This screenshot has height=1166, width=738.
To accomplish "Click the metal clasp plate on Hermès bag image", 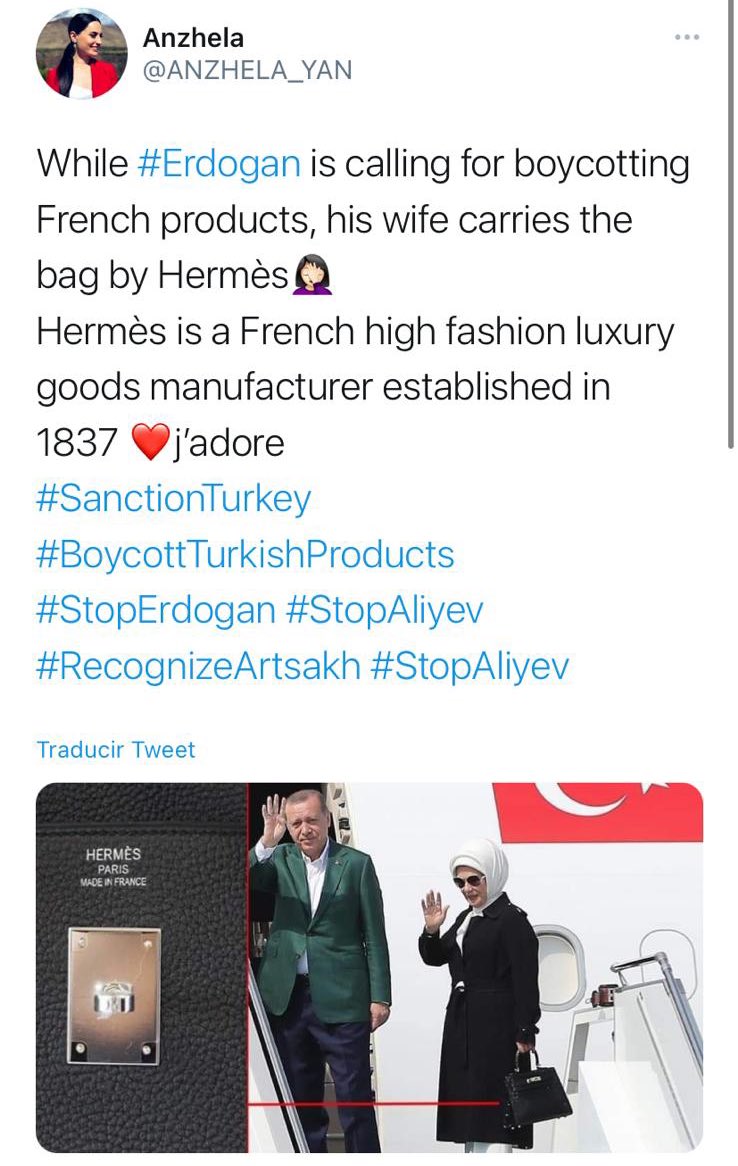I will pyautogui.click(x=115, y=995).
